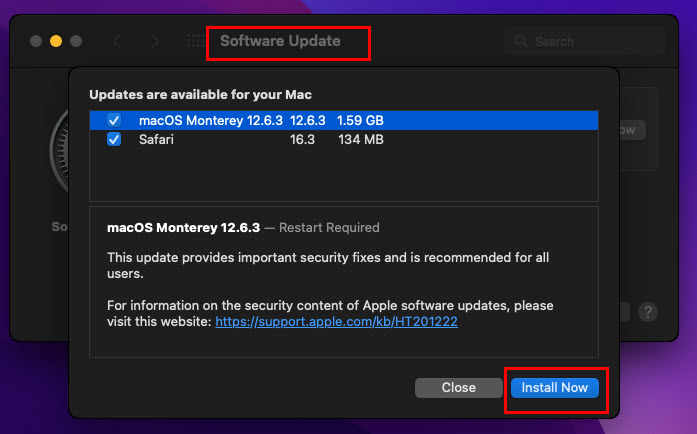The width and height of the screenshot is (697, 434).
Task: Select the Safari 16.3 update row
Action: pyautogui.click(x=344, y=140)
